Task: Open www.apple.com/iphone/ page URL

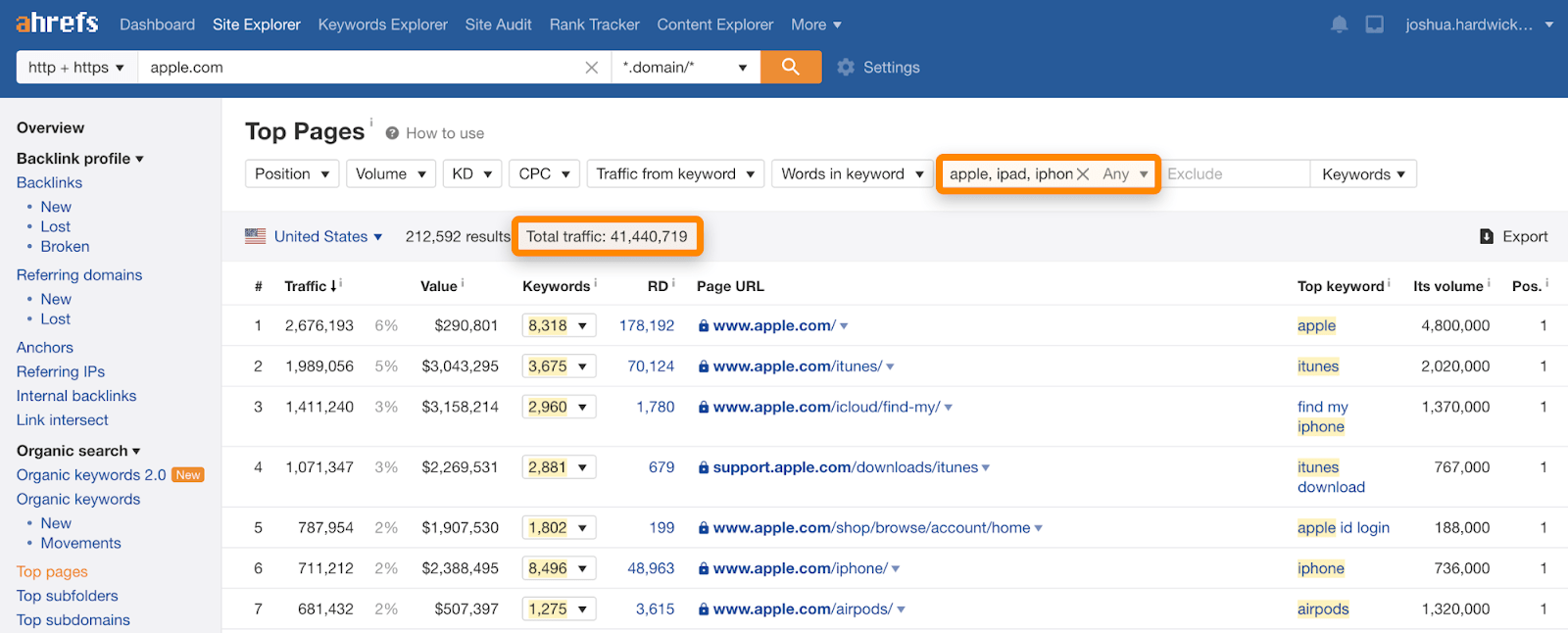Action: coord(801,568)
